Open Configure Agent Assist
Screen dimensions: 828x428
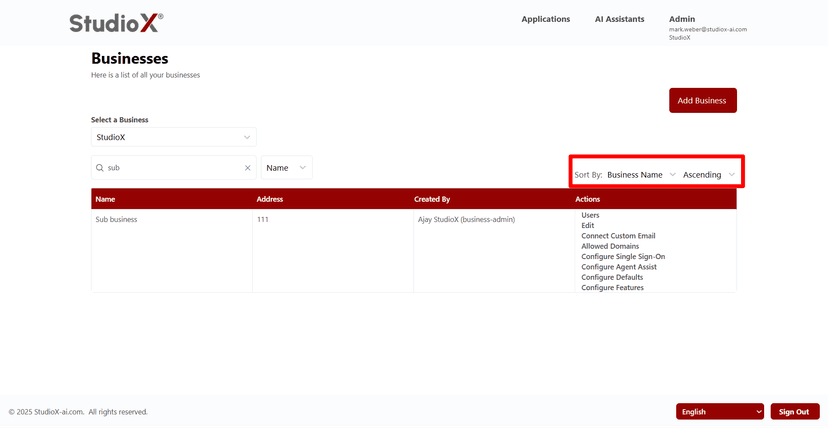coord(620,267)
